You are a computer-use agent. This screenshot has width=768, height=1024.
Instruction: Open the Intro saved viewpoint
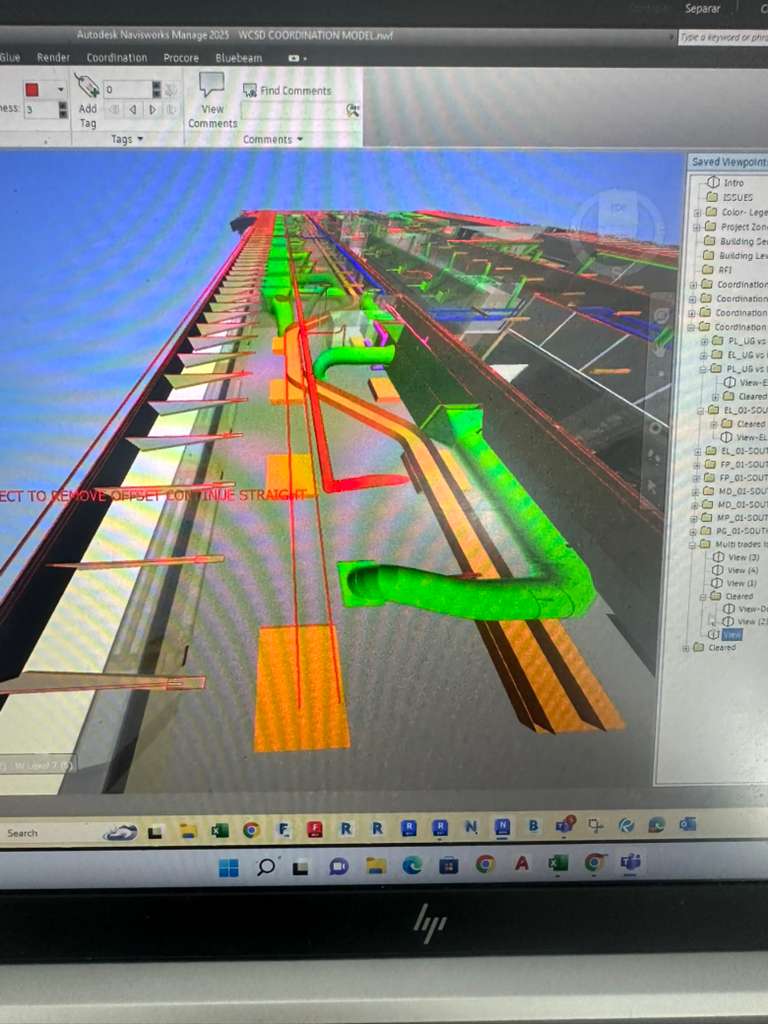tap(733, 183)
